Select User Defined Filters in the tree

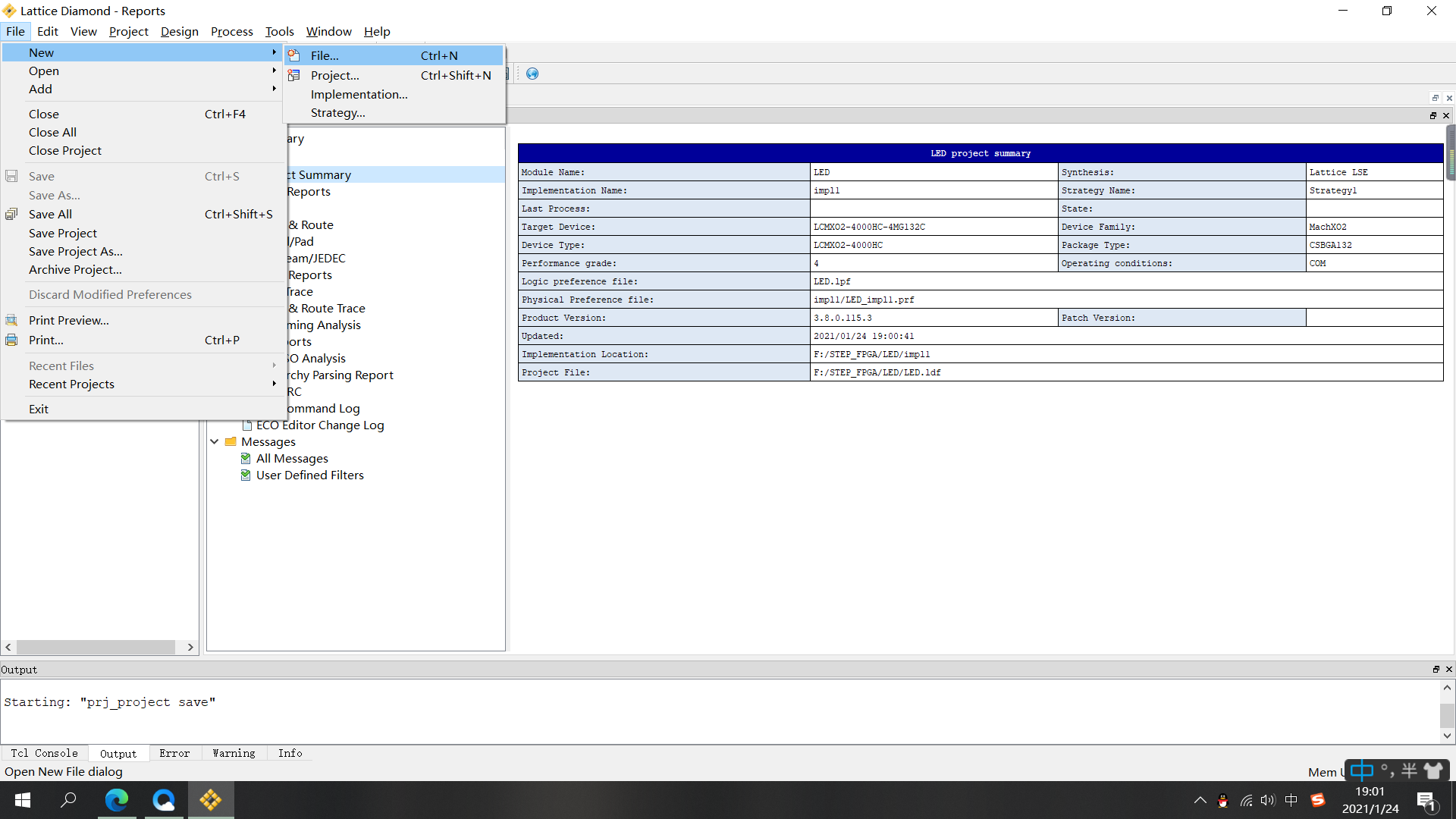click(x=309, y=475)
